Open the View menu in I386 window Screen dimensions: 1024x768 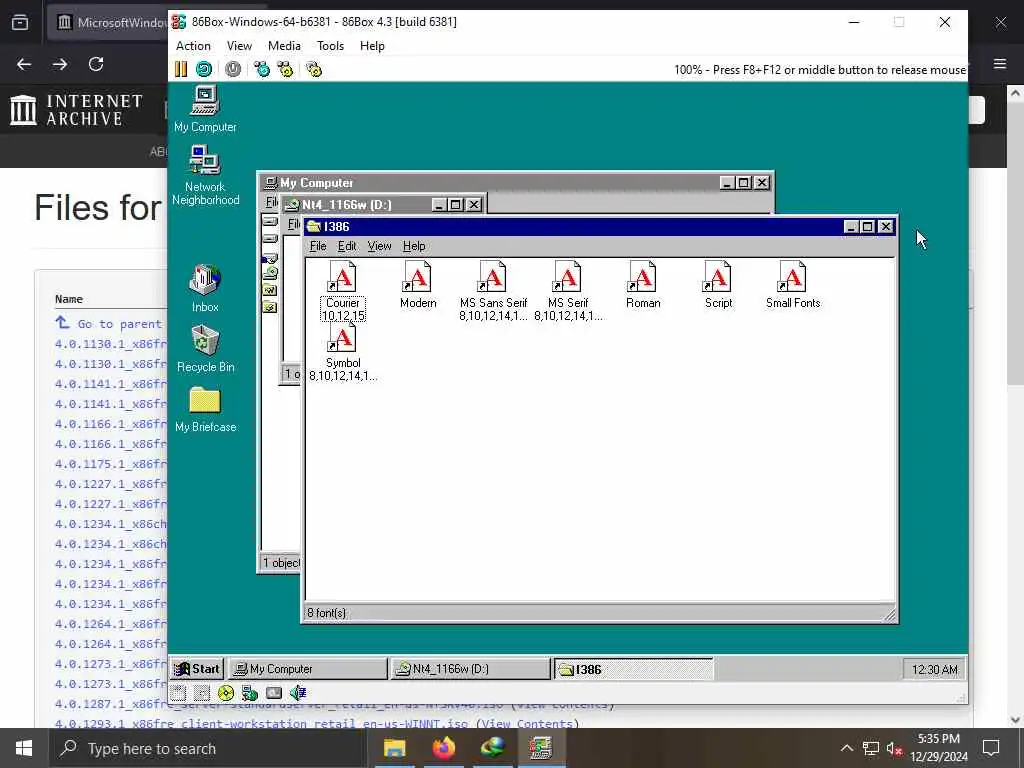click(379, 246)
